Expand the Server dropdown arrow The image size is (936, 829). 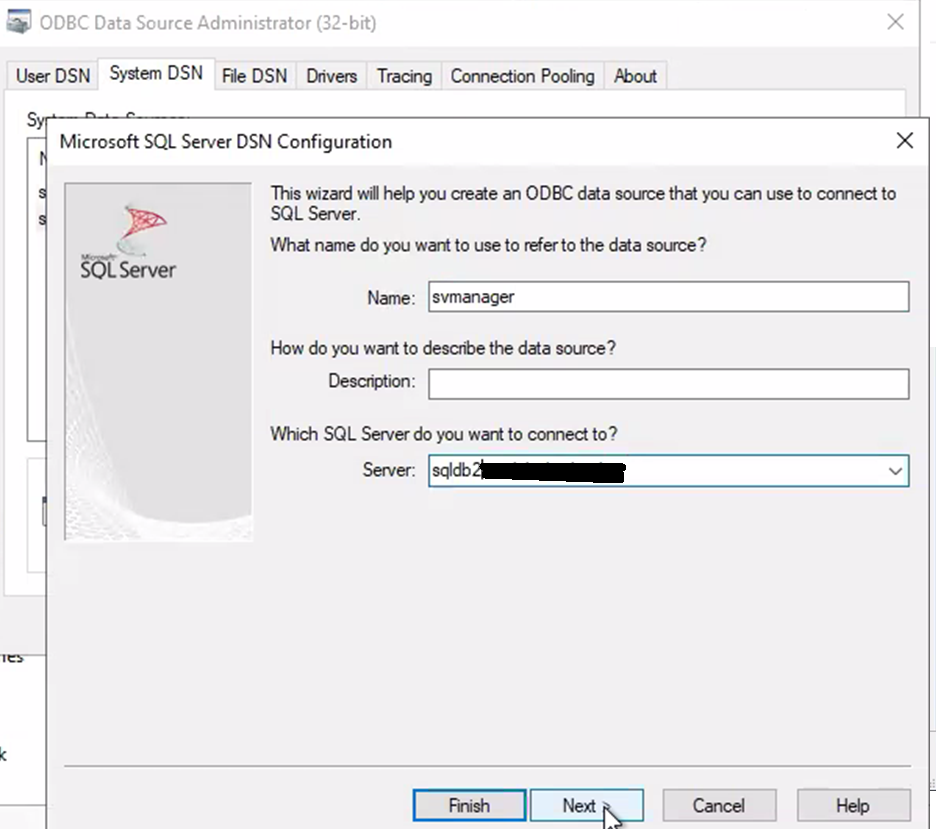pos(895,471)
